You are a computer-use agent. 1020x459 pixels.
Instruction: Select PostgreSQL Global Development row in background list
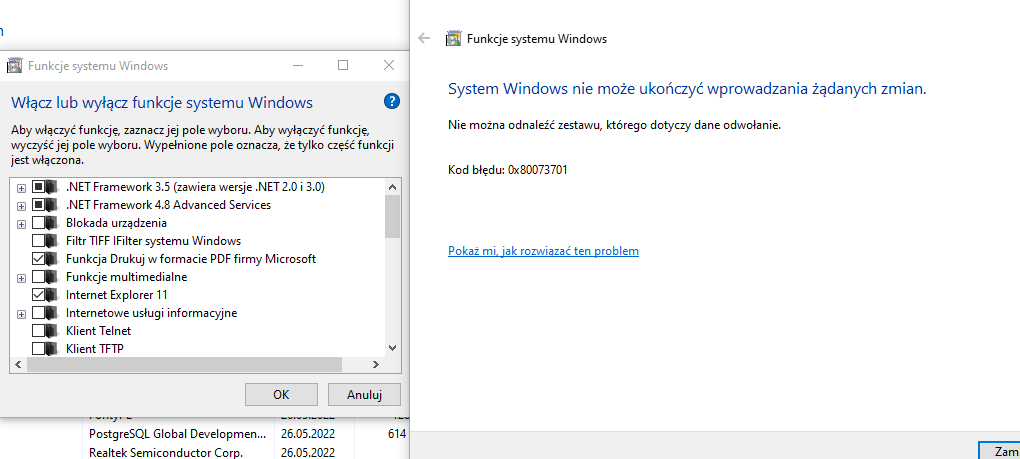246,434
